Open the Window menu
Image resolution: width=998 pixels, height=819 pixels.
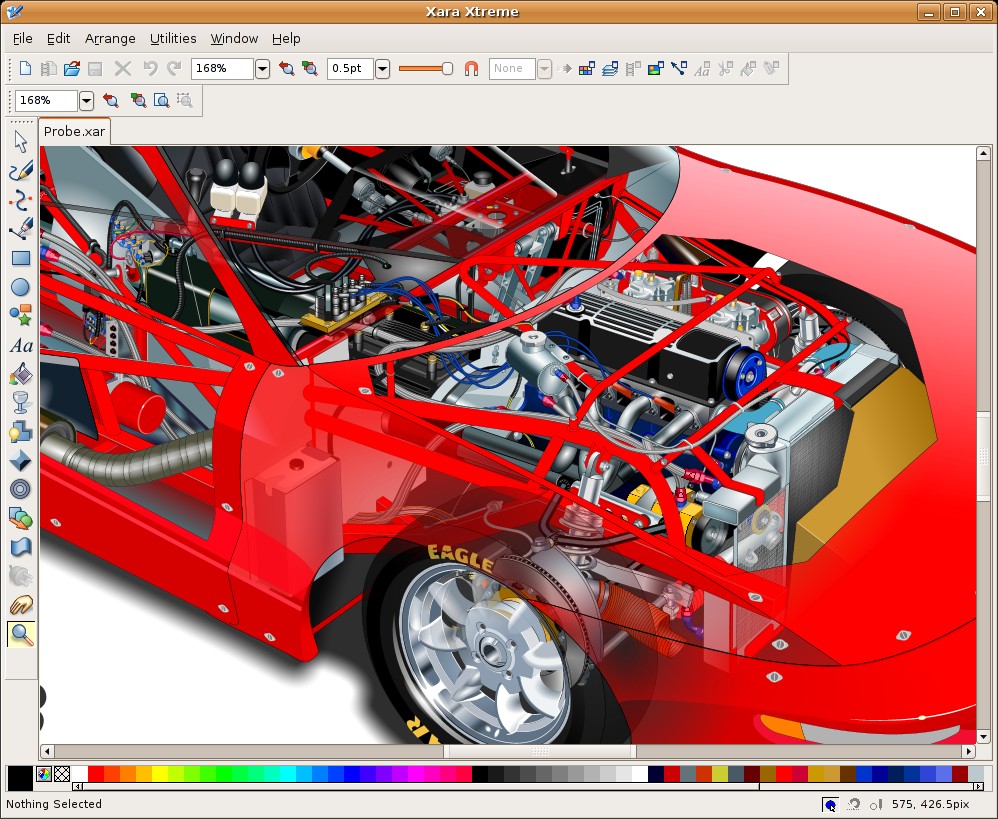point(234,39)
